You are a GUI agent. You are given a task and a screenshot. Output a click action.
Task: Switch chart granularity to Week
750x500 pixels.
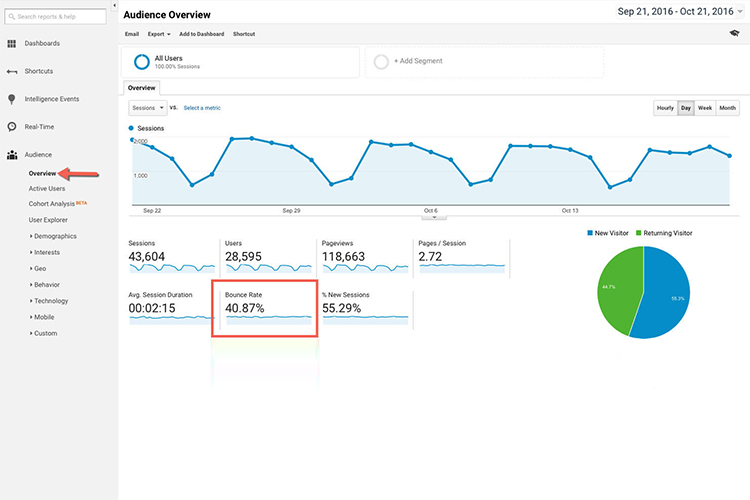705,107
